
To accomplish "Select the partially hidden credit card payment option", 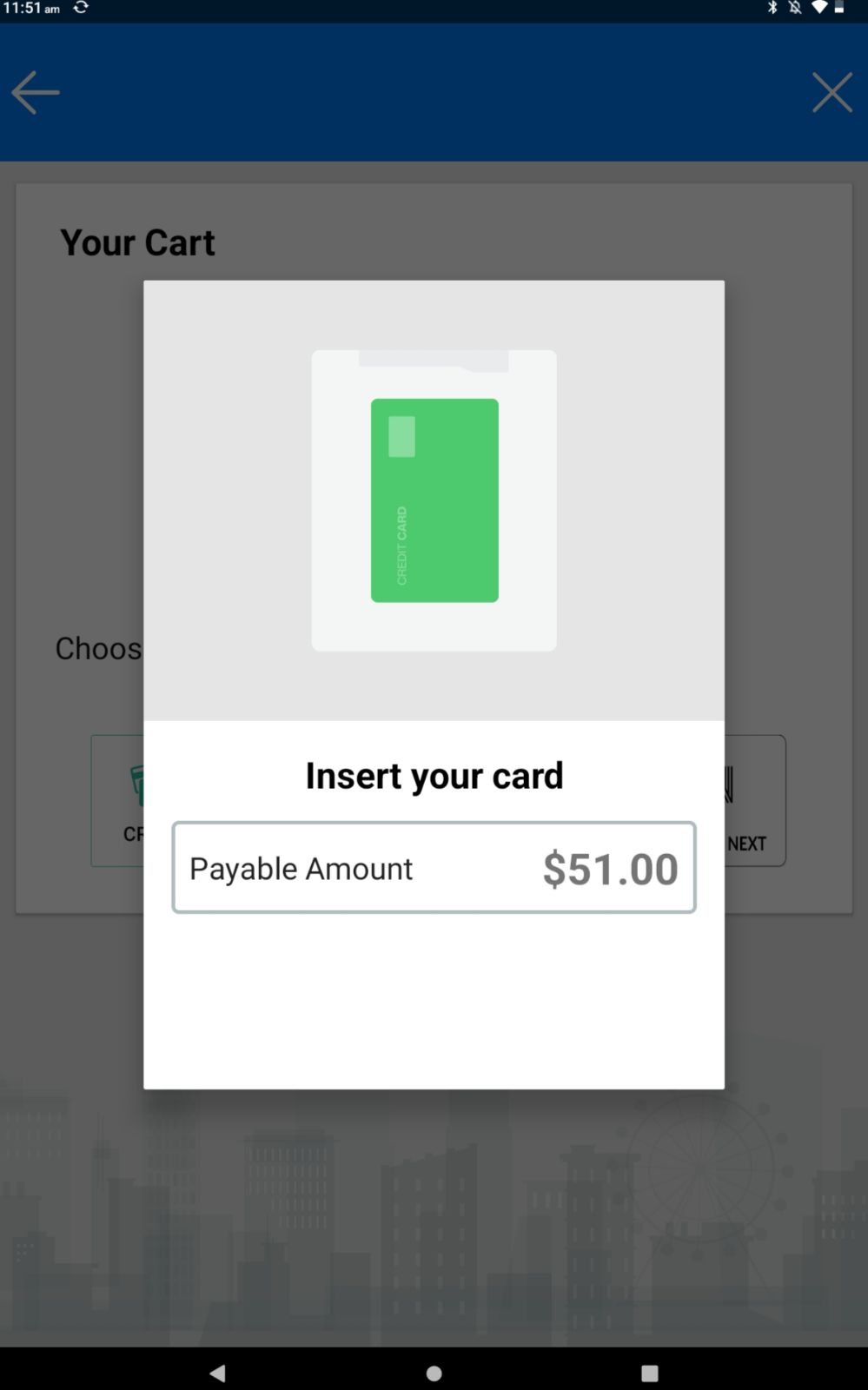I will click(x=117, y=800).
